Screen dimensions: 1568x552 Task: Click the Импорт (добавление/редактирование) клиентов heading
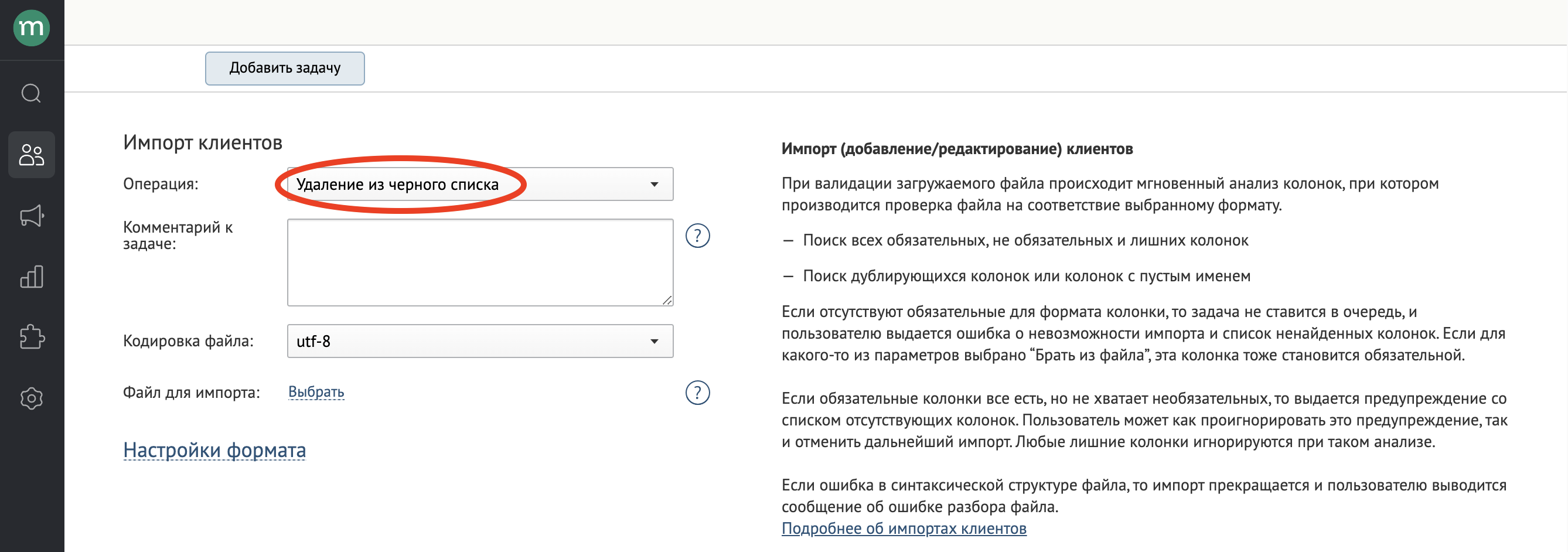pos(957,149)
